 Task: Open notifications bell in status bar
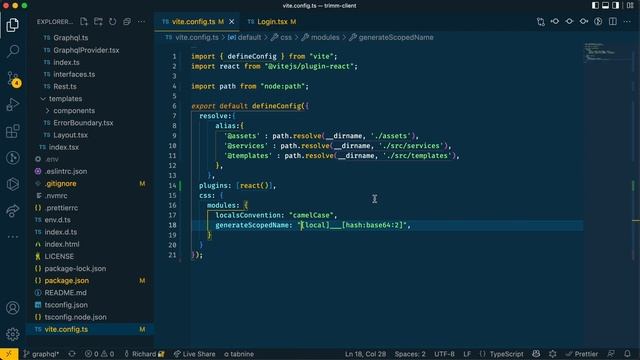627,354
